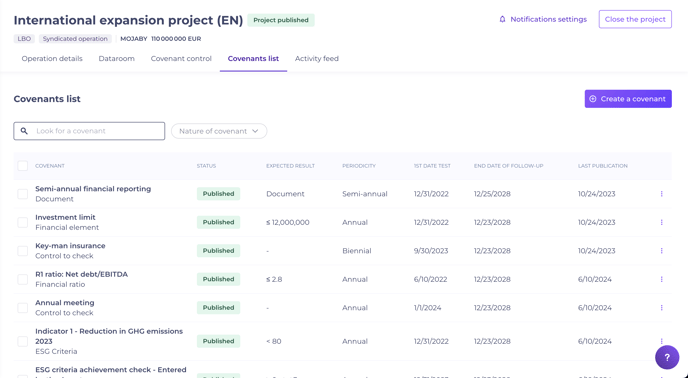Sort by Periodicity column header
This screenshot has height=378, width=688.
click(x=359, y=166)
